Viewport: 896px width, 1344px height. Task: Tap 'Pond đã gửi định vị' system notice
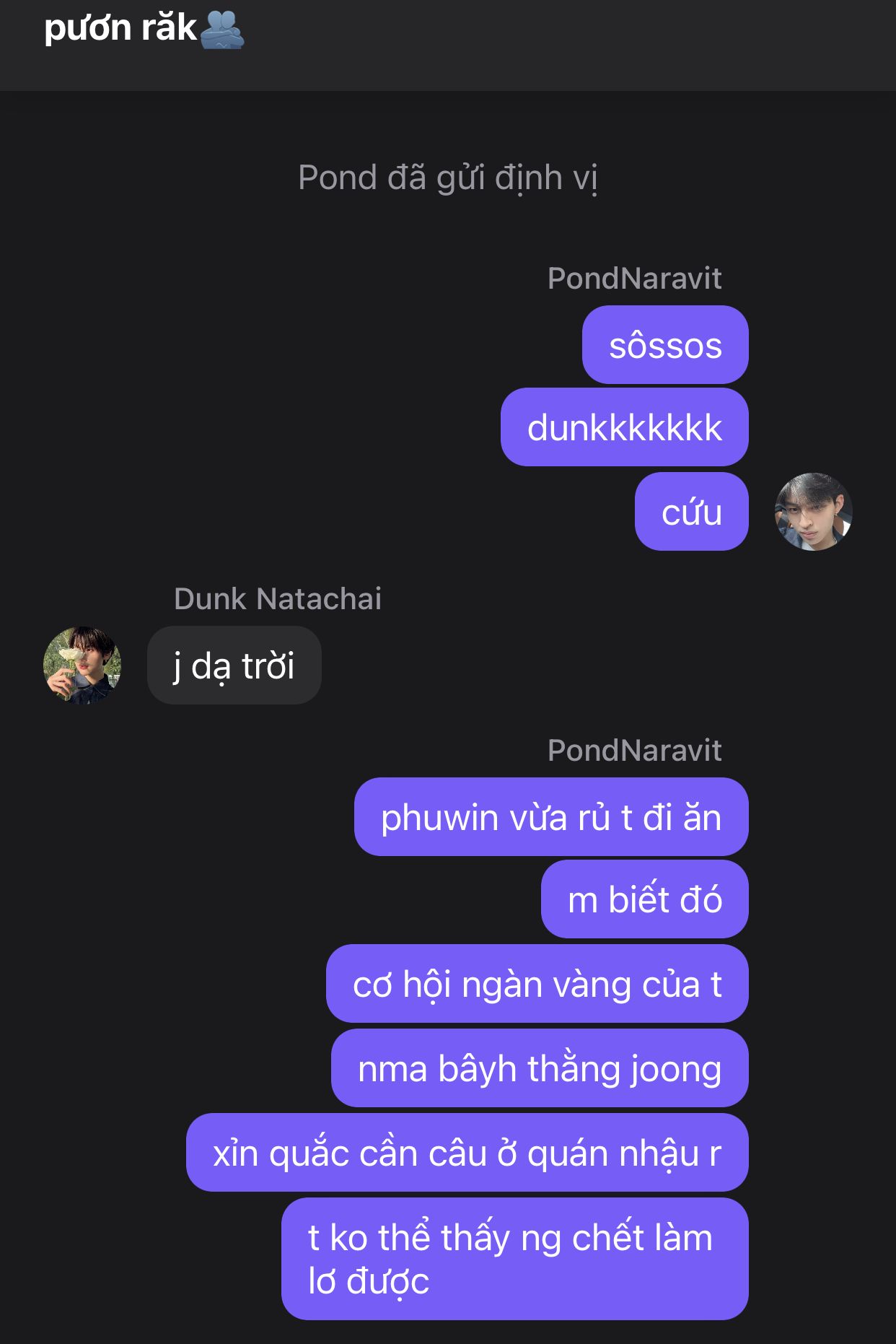pos(448,178)
